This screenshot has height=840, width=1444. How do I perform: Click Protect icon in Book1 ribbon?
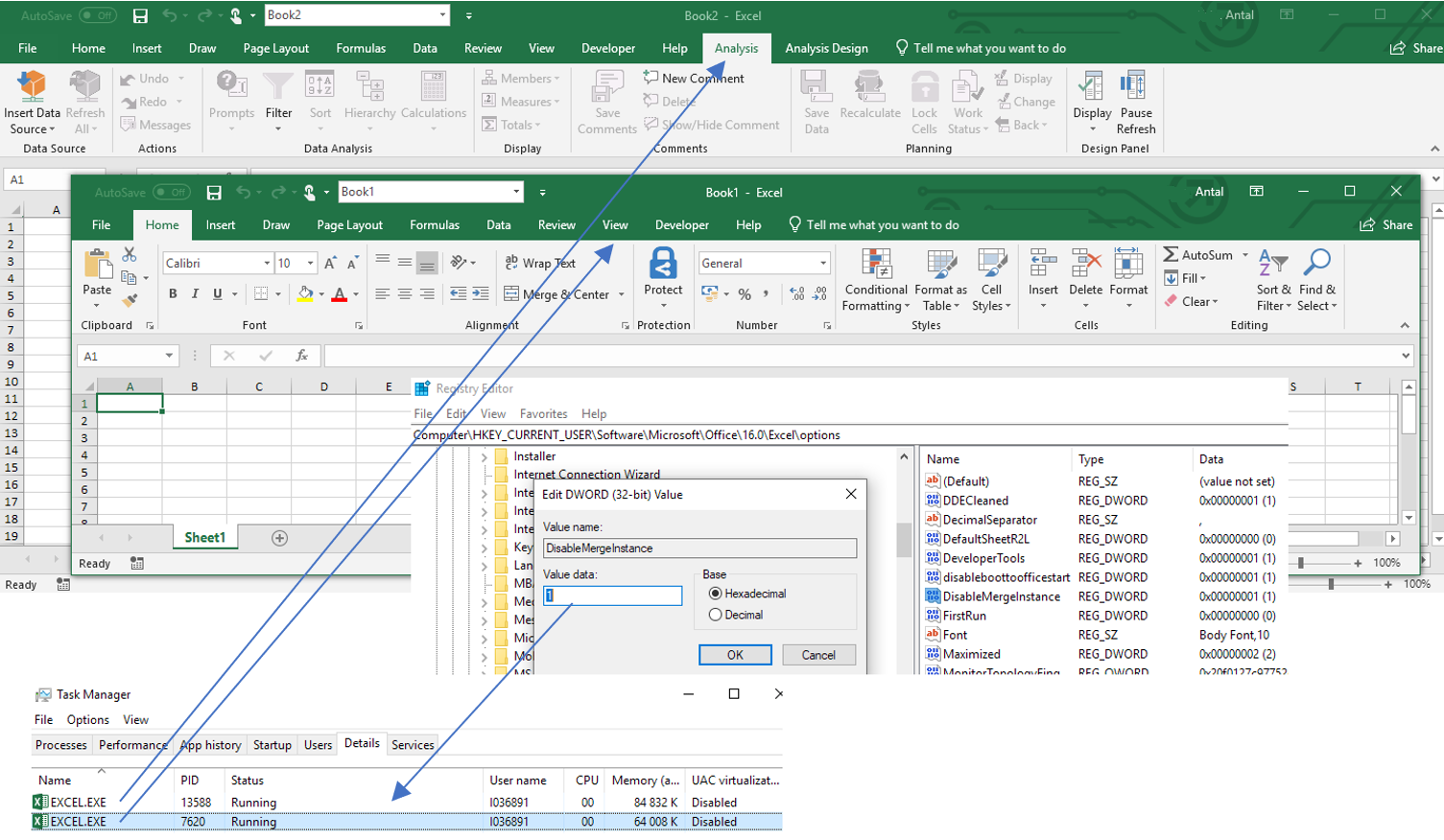point(663,263)
